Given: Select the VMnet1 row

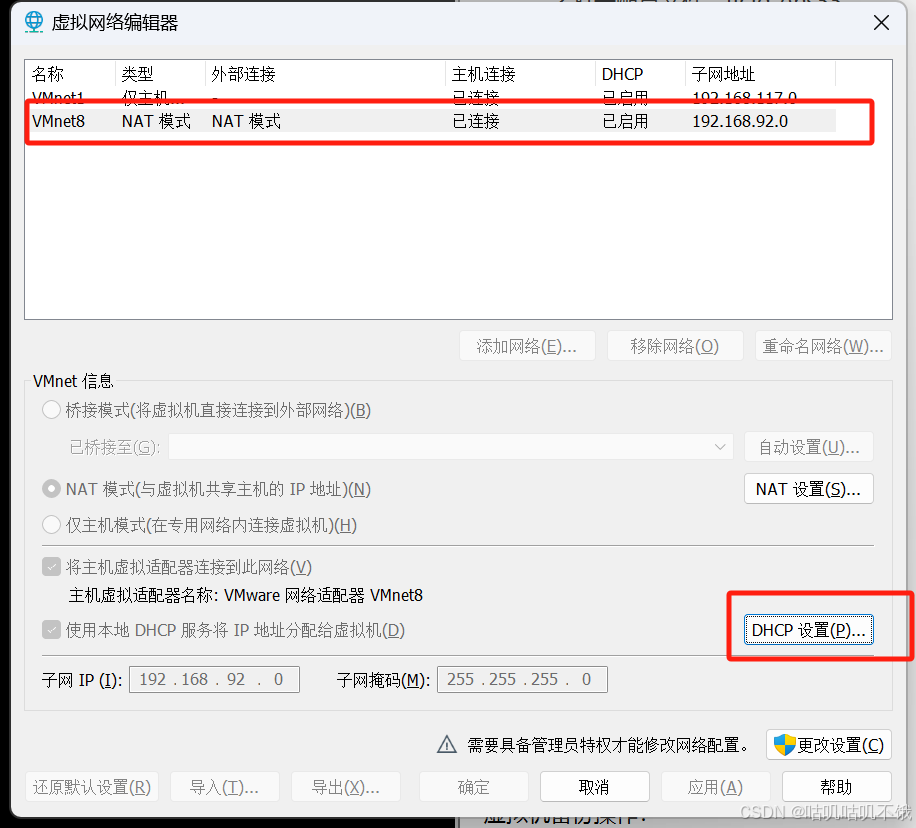Looking at the screenshot, I should (x=431, y=97).
